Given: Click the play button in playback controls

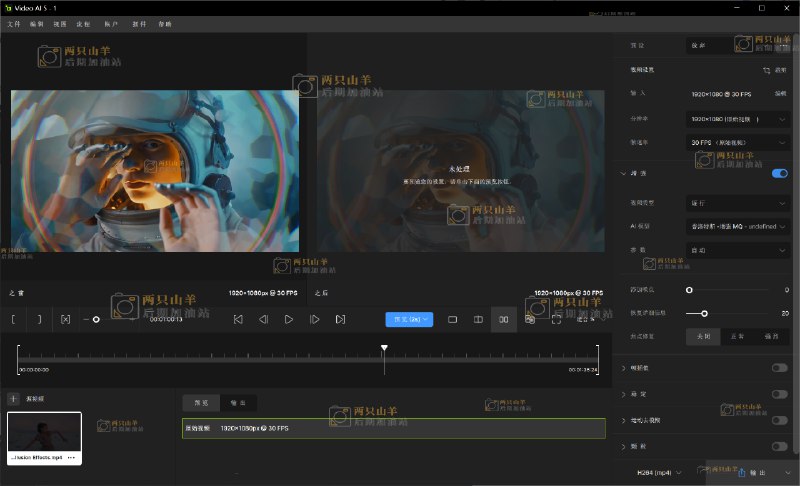Looking at the screenshot, I should coord(289,319).
